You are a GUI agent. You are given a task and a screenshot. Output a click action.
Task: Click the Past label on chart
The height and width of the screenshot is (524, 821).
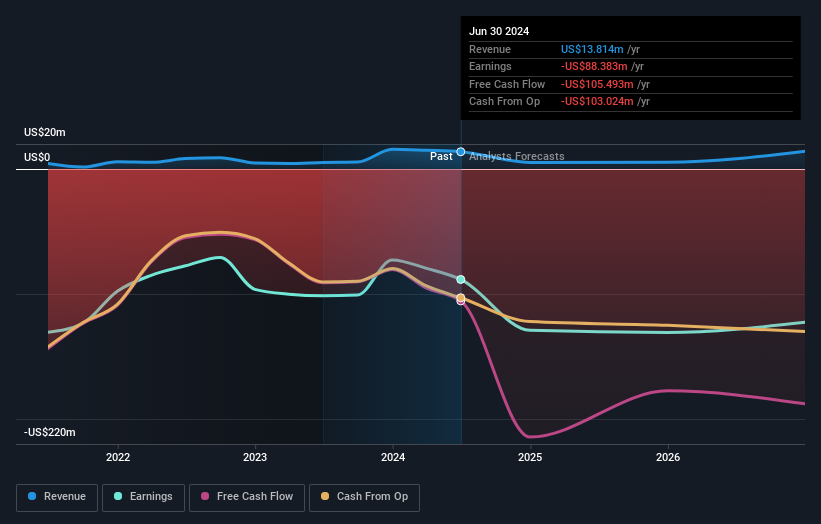coord(441,156)
